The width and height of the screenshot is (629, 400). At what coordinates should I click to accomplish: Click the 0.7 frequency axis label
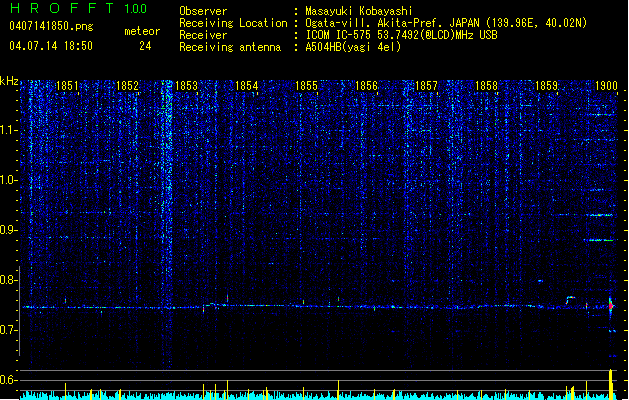[x=9, y=330]
